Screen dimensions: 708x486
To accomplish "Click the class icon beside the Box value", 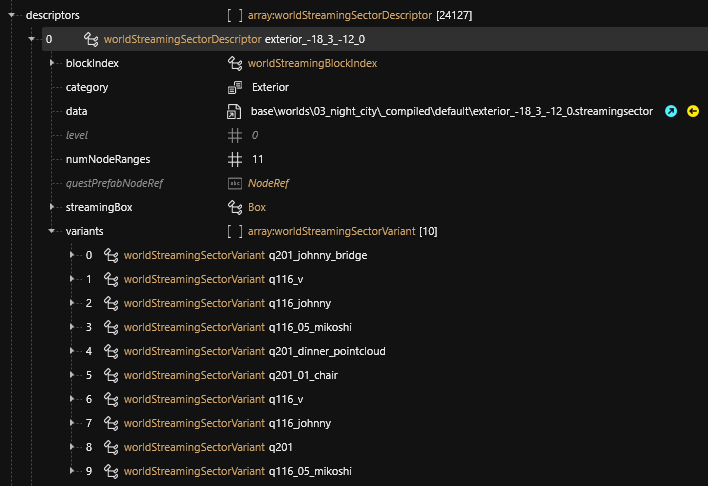I will click(235, 207).
